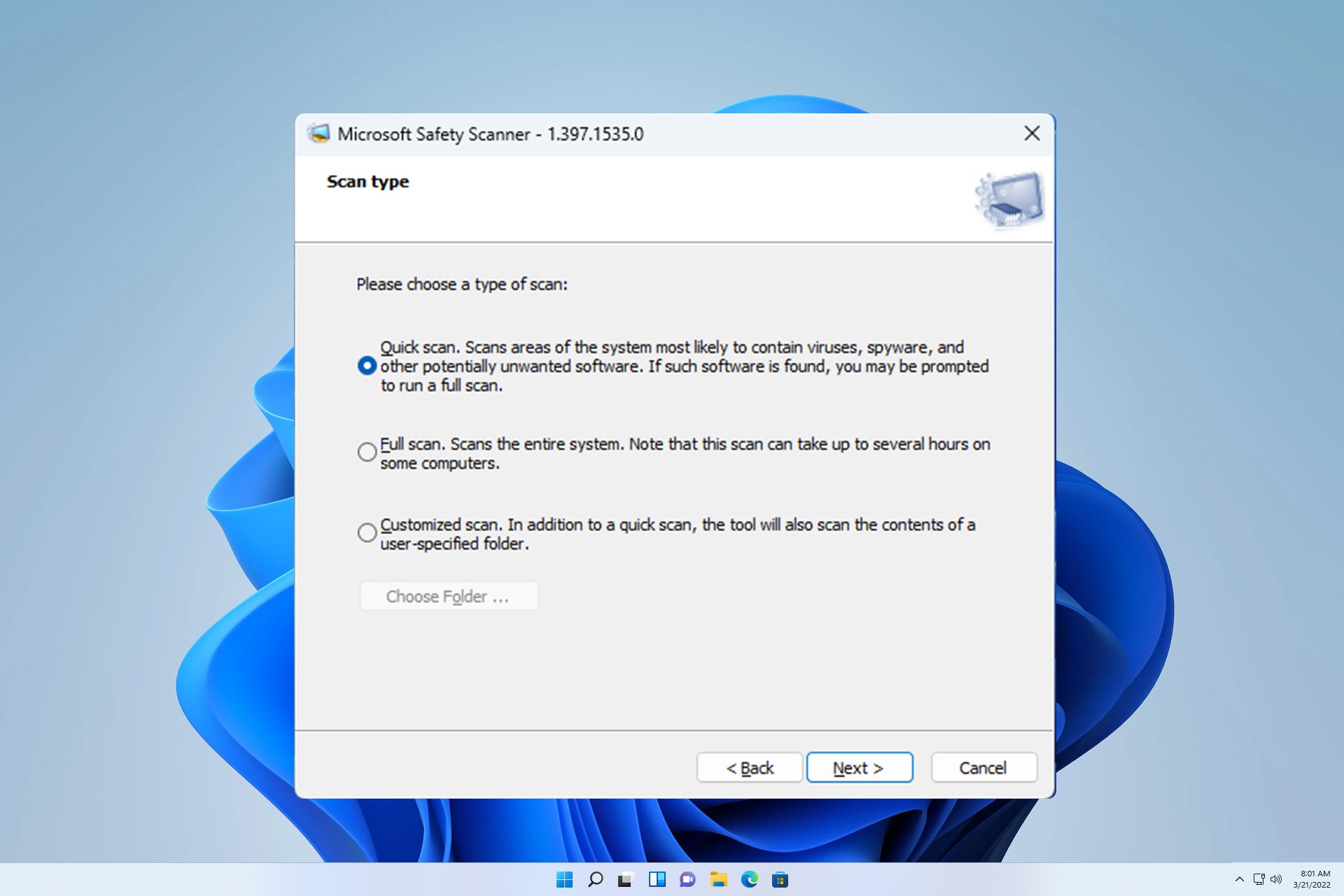Click the Cancel button to exit
This screenshot has height=896, width=1344.
(984, 767)
